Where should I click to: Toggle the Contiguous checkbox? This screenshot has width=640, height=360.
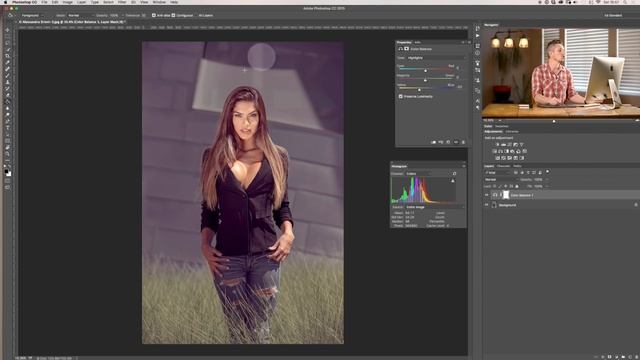pyautogui.click(x=173, y=15)
